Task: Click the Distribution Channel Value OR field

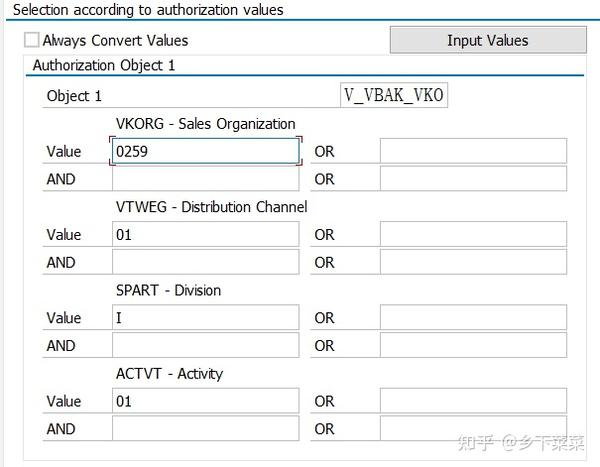Action: pyautogui.click(x=473, y=234)
